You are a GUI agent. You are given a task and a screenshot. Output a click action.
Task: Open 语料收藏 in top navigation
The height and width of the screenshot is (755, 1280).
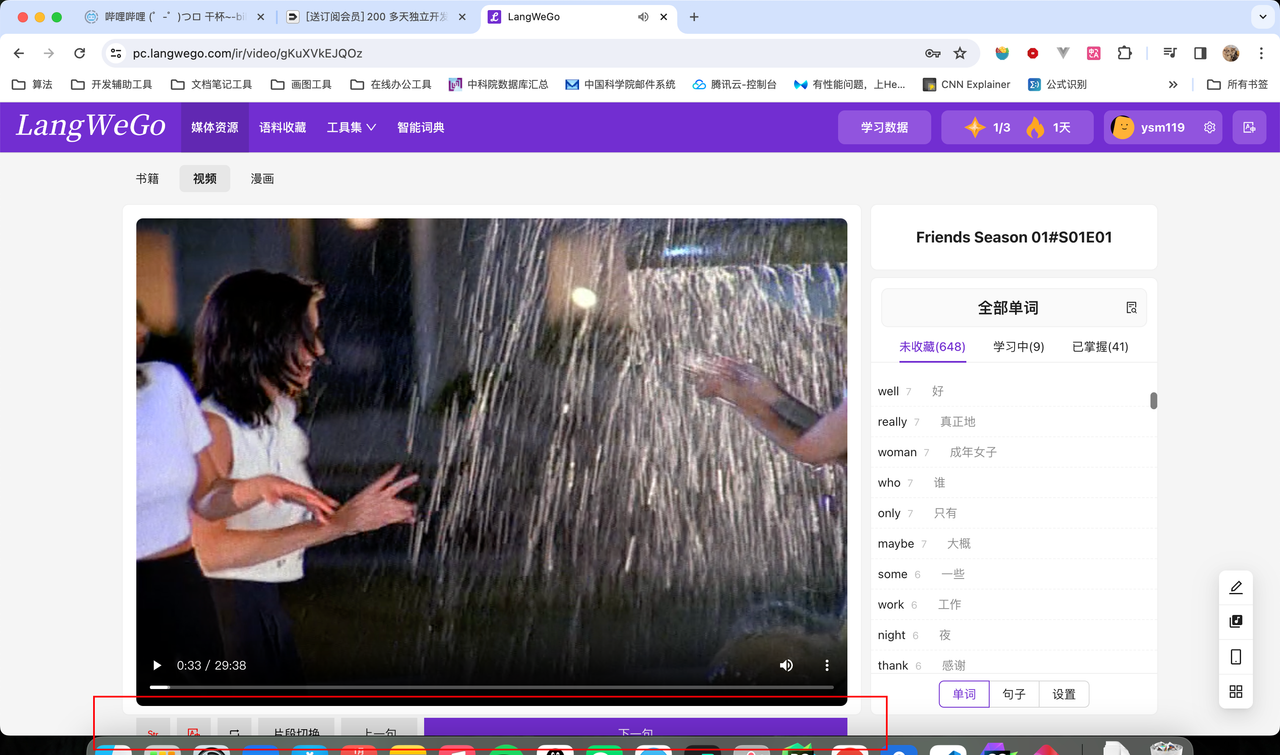(282, 127)
